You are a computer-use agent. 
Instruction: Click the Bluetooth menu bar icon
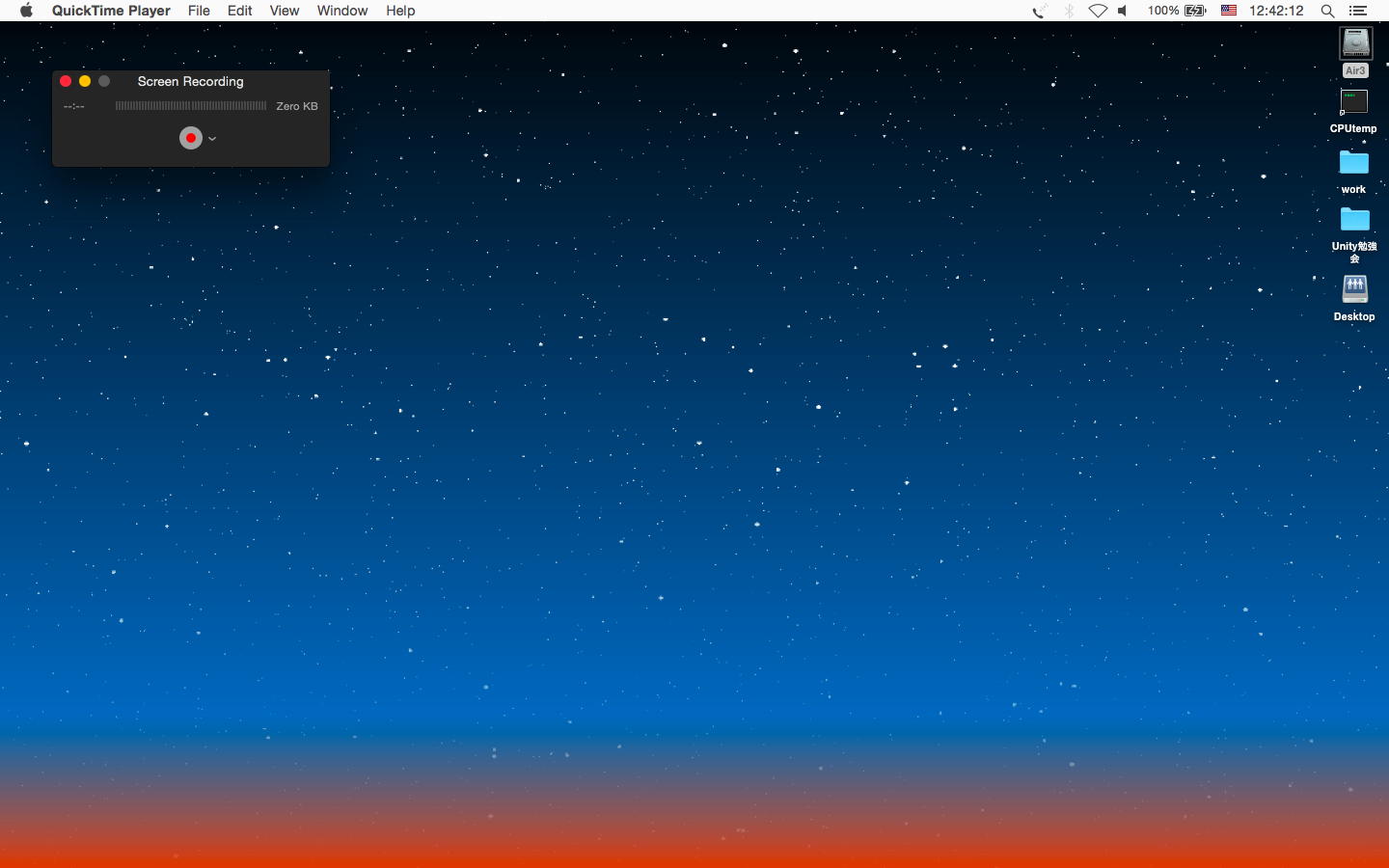click(x=1069, y=11)
